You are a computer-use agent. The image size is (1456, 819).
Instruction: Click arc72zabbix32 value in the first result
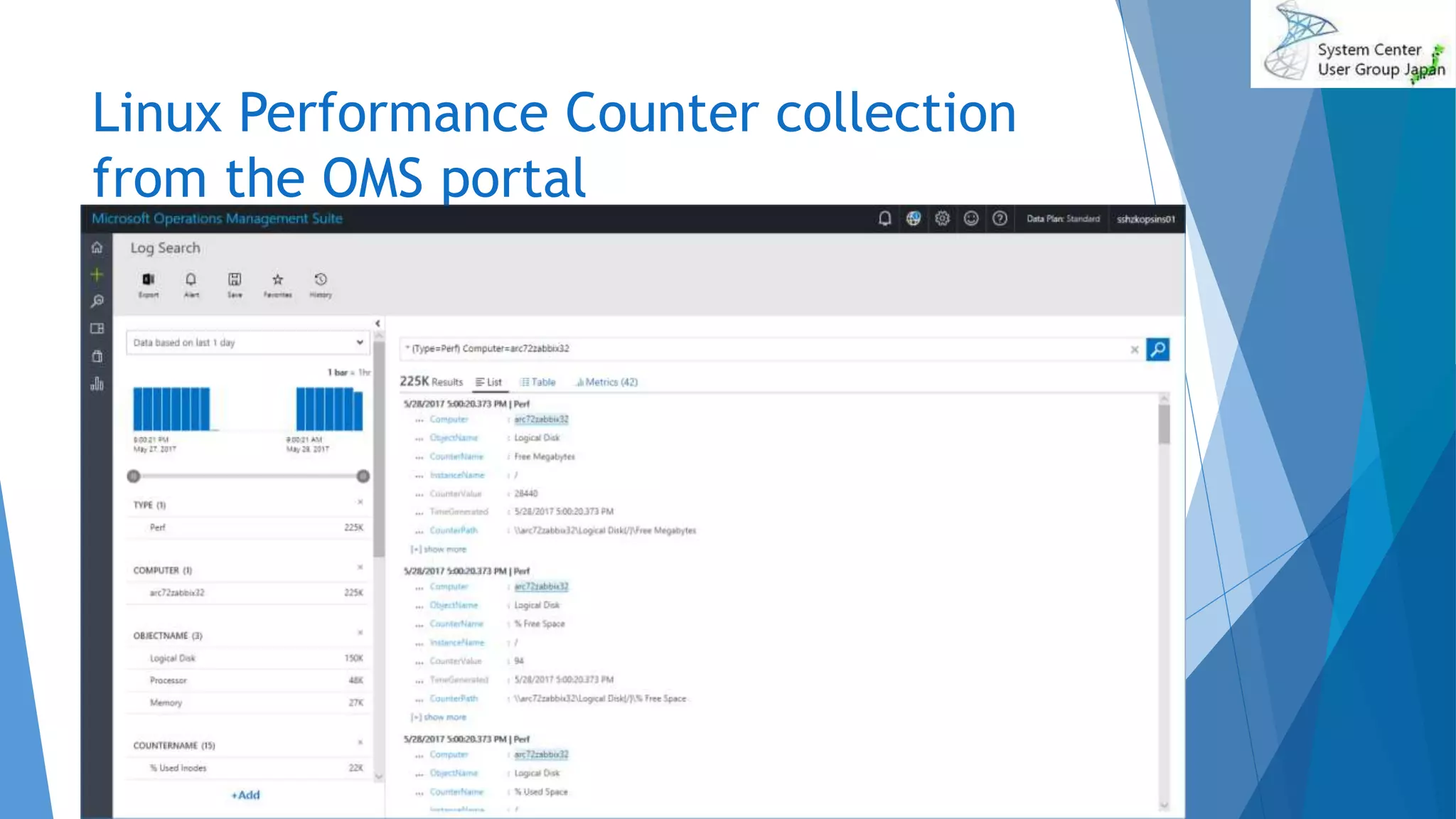(x=542, y=419)
